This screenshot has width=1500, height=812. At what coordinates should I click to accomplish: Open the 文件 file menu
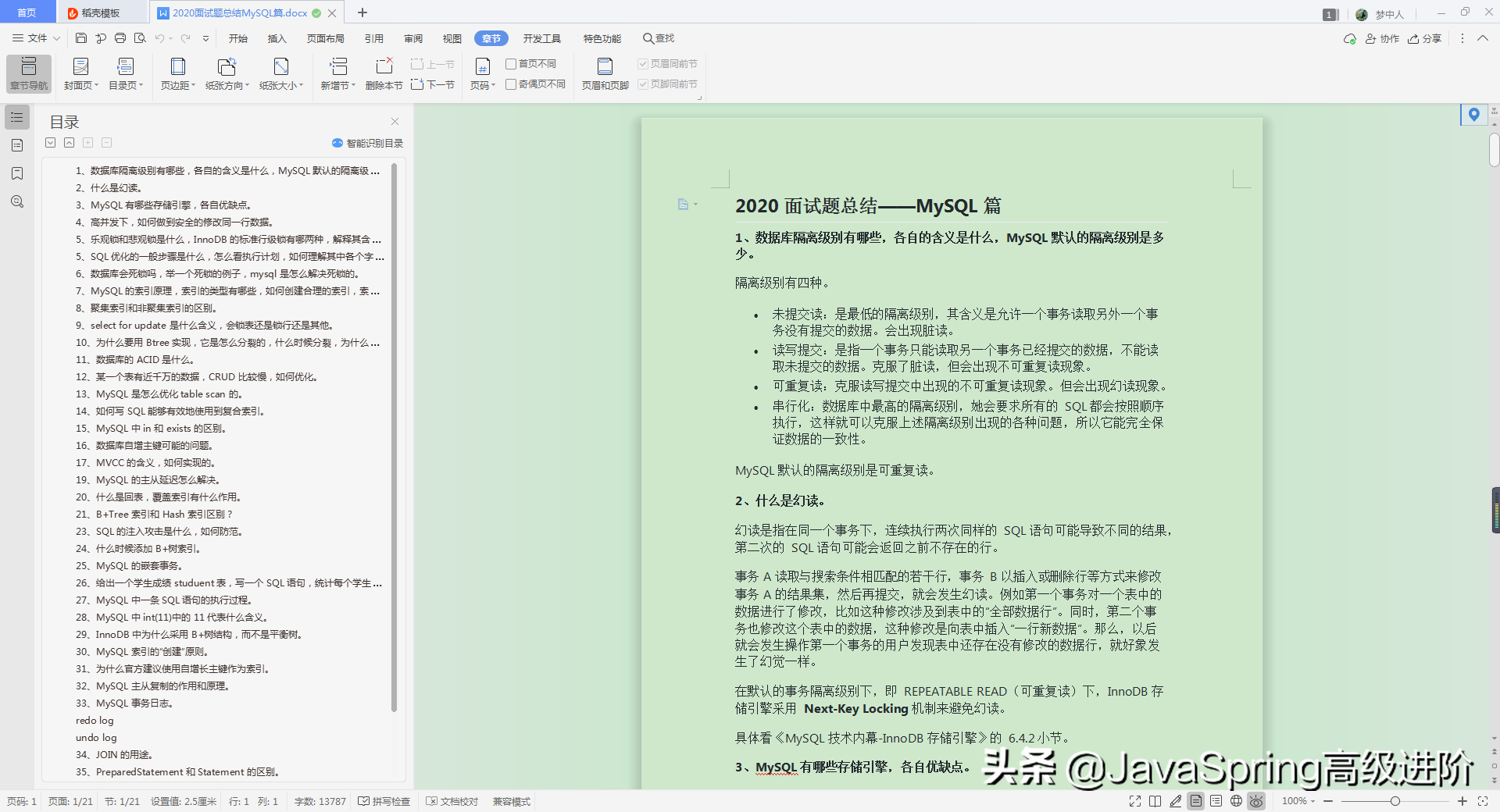37,38
